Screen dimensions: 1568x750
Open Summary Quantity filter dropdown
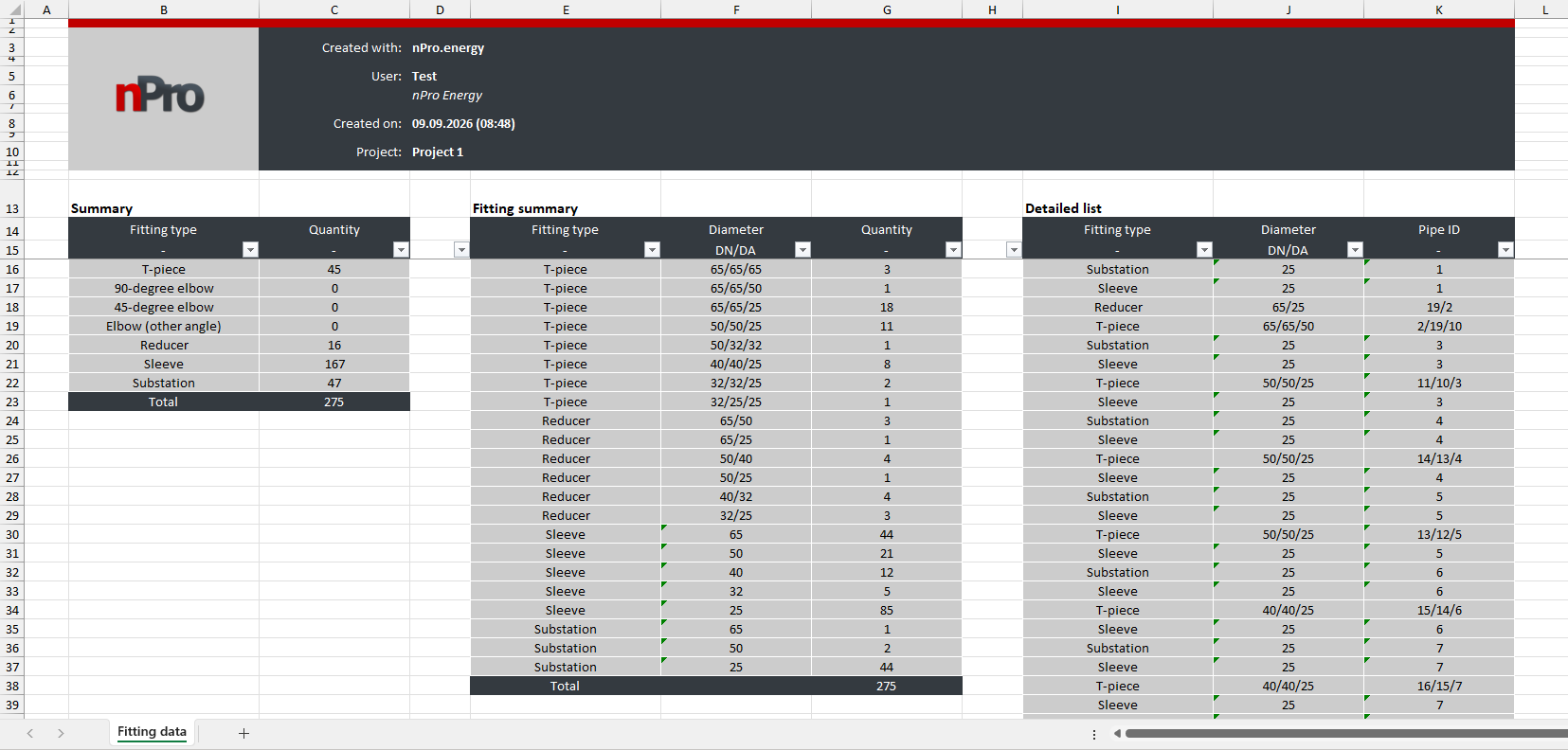pos(401,250)
